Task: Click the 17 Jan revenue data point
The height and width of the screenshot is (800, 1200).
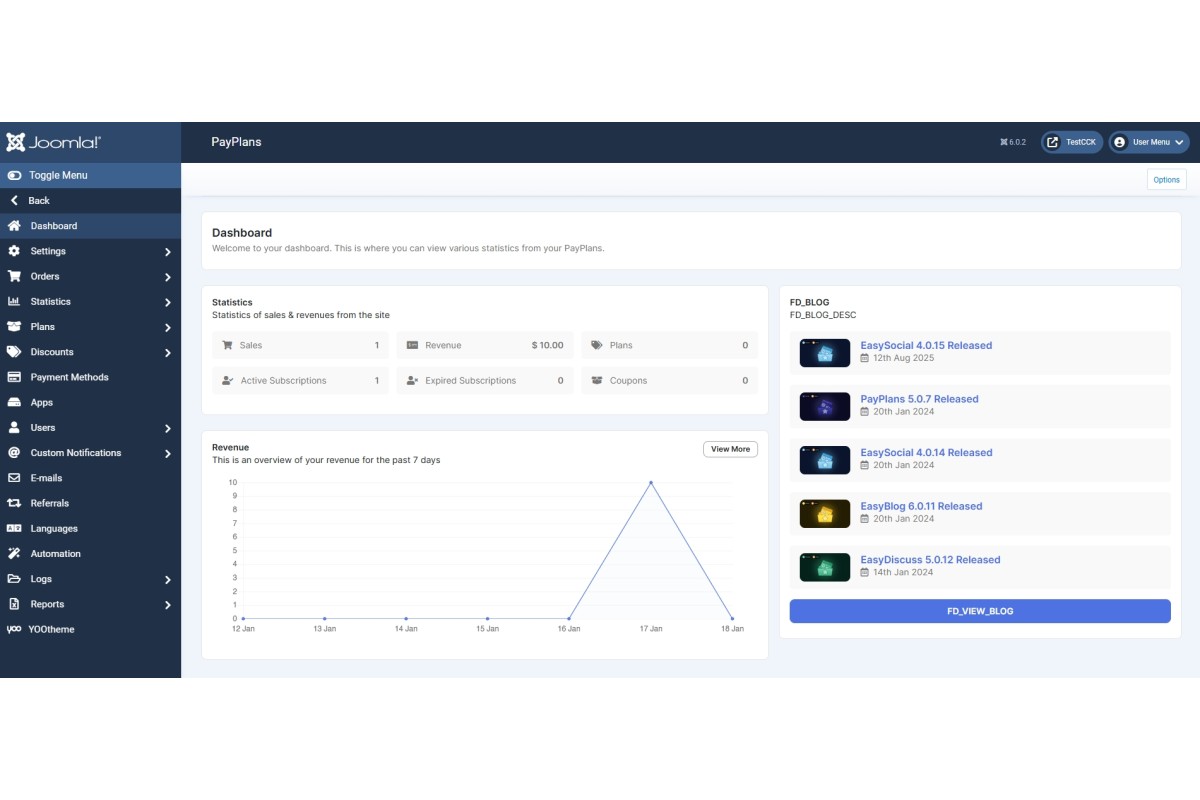Action: tap(651, 483)
